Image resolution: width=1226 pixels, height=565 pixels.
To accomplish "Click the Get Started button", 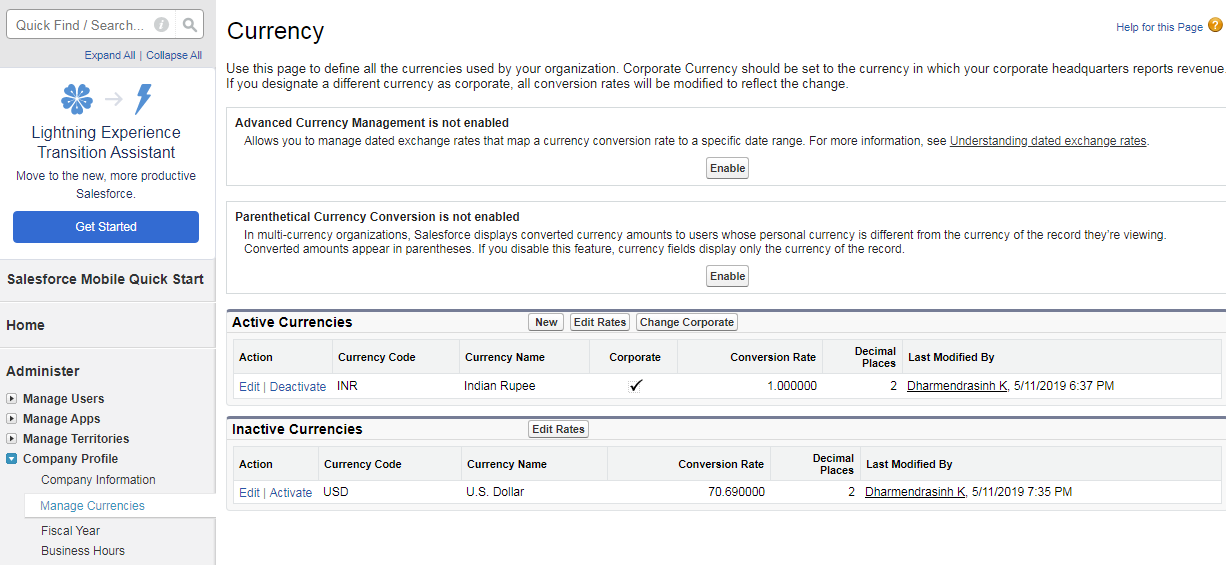I will click(106, 227).
